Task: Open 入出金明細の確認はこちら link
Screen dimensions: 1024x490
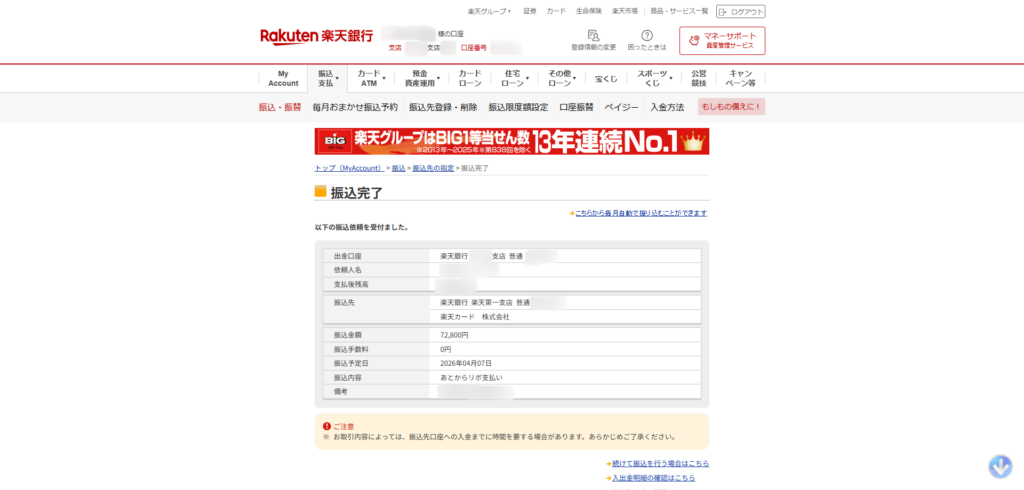Action: [656, 478]
